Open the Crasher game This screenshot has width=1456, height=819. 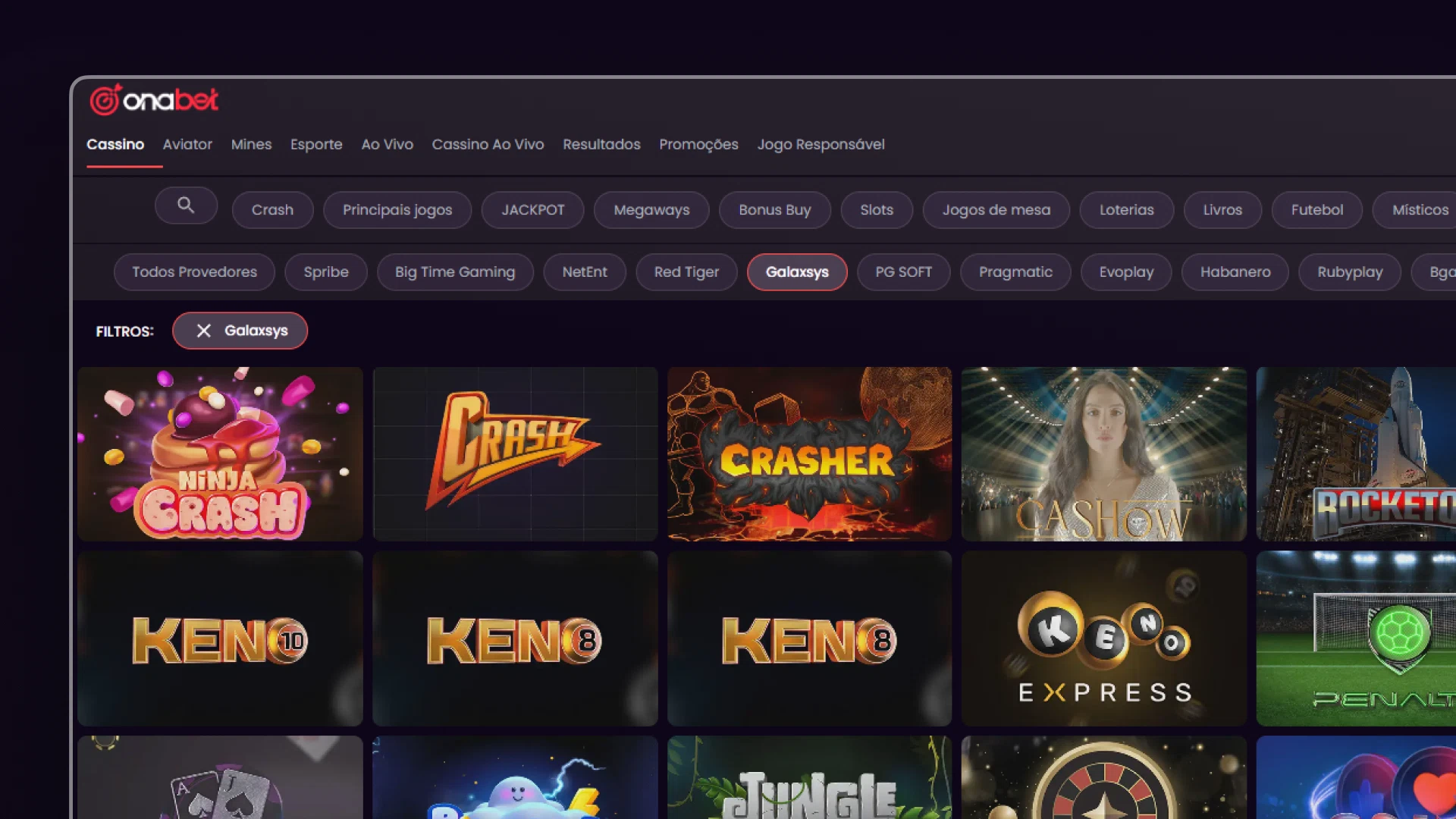[x=808, y=453]
